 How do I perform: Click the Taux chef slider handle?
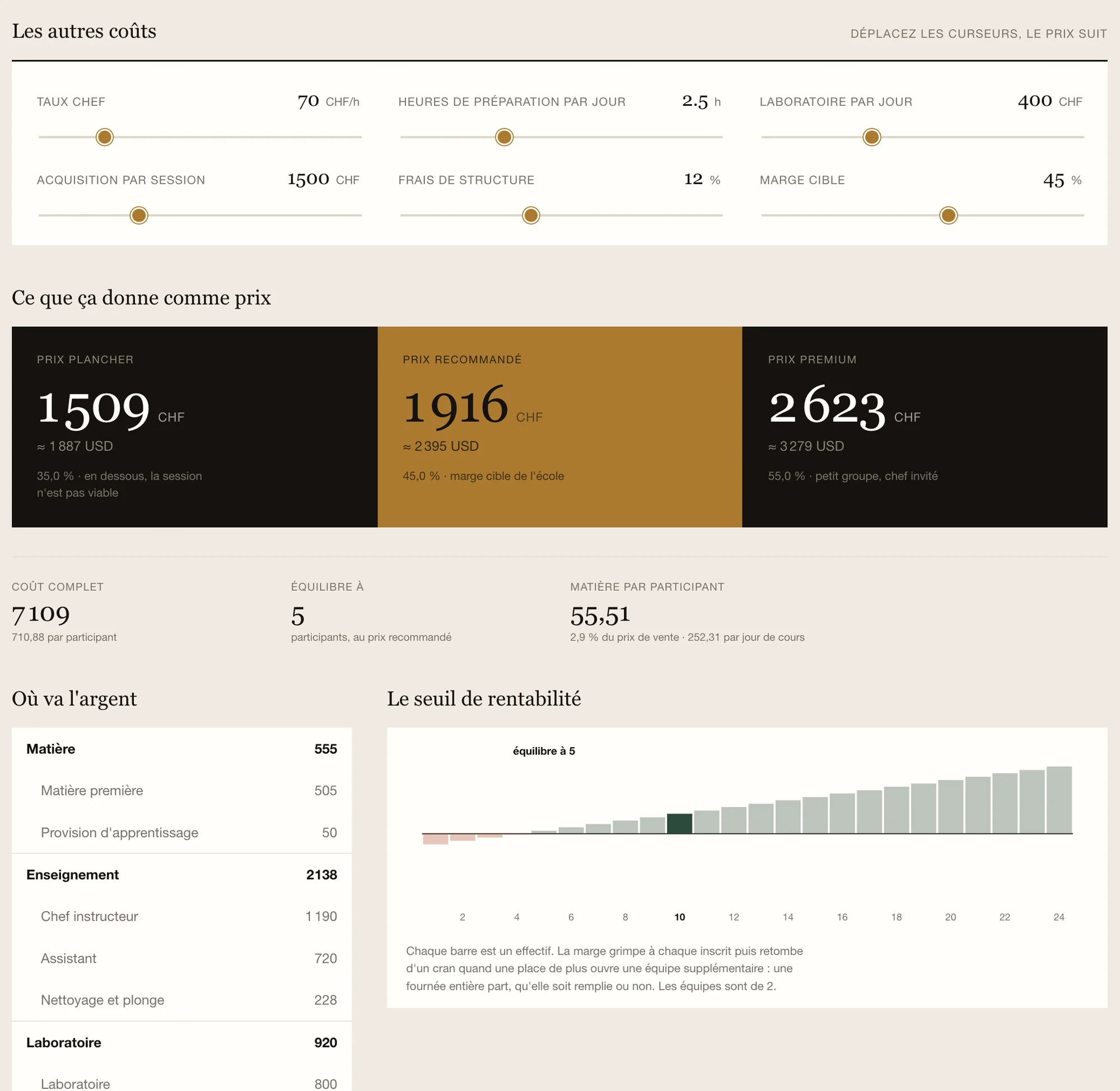point(104,137)
